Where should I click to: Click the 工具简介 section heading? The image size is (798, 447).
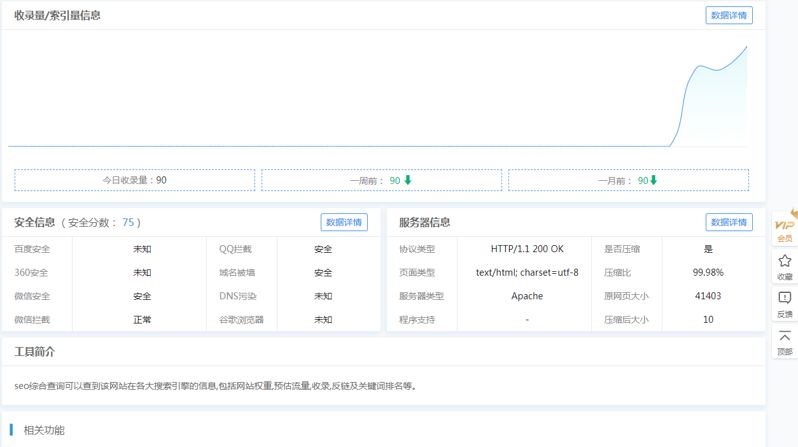35,352
